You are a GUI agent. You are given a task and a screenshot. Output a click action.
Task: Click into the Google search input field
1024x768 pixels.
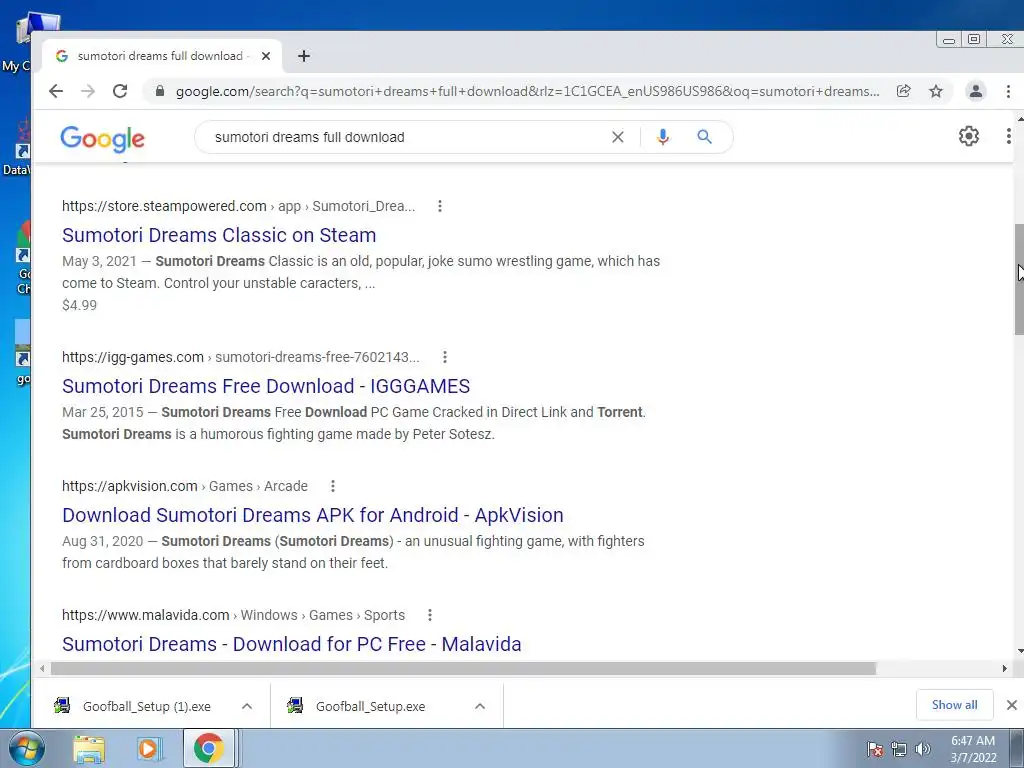pos(405,137)
